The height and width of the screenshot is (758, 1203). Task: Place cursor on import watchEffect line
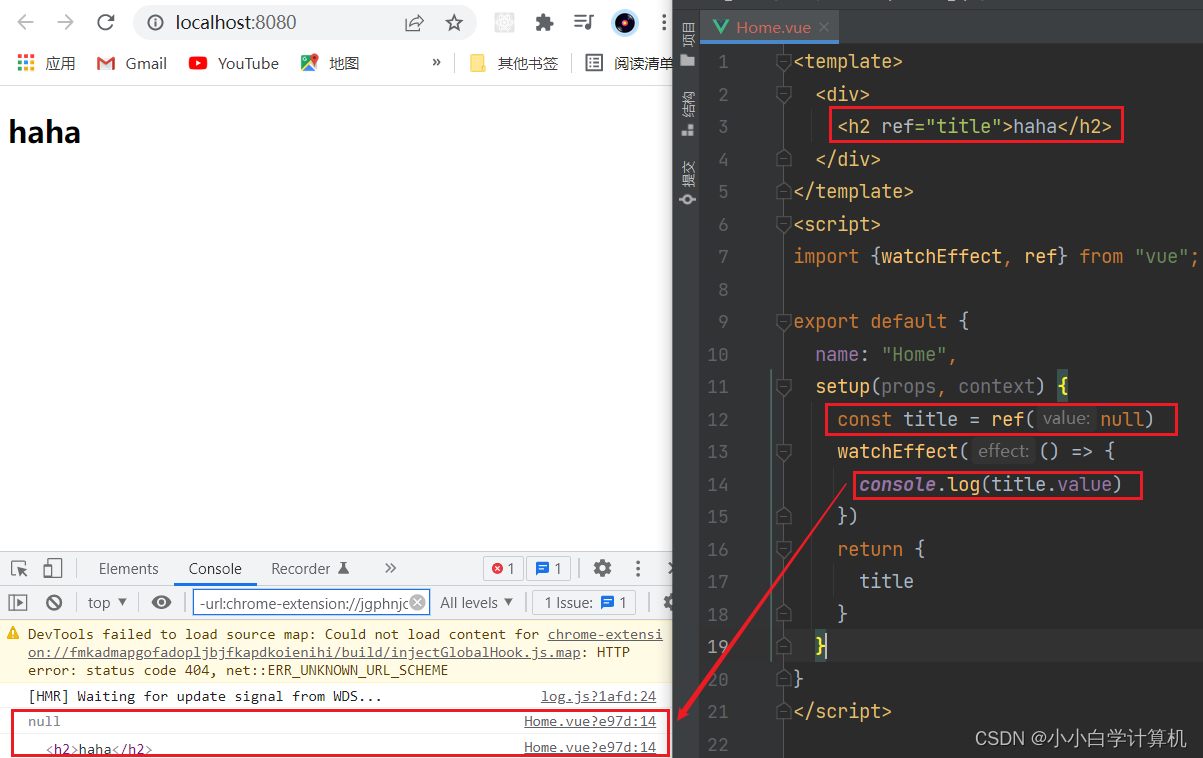(996, 257)
